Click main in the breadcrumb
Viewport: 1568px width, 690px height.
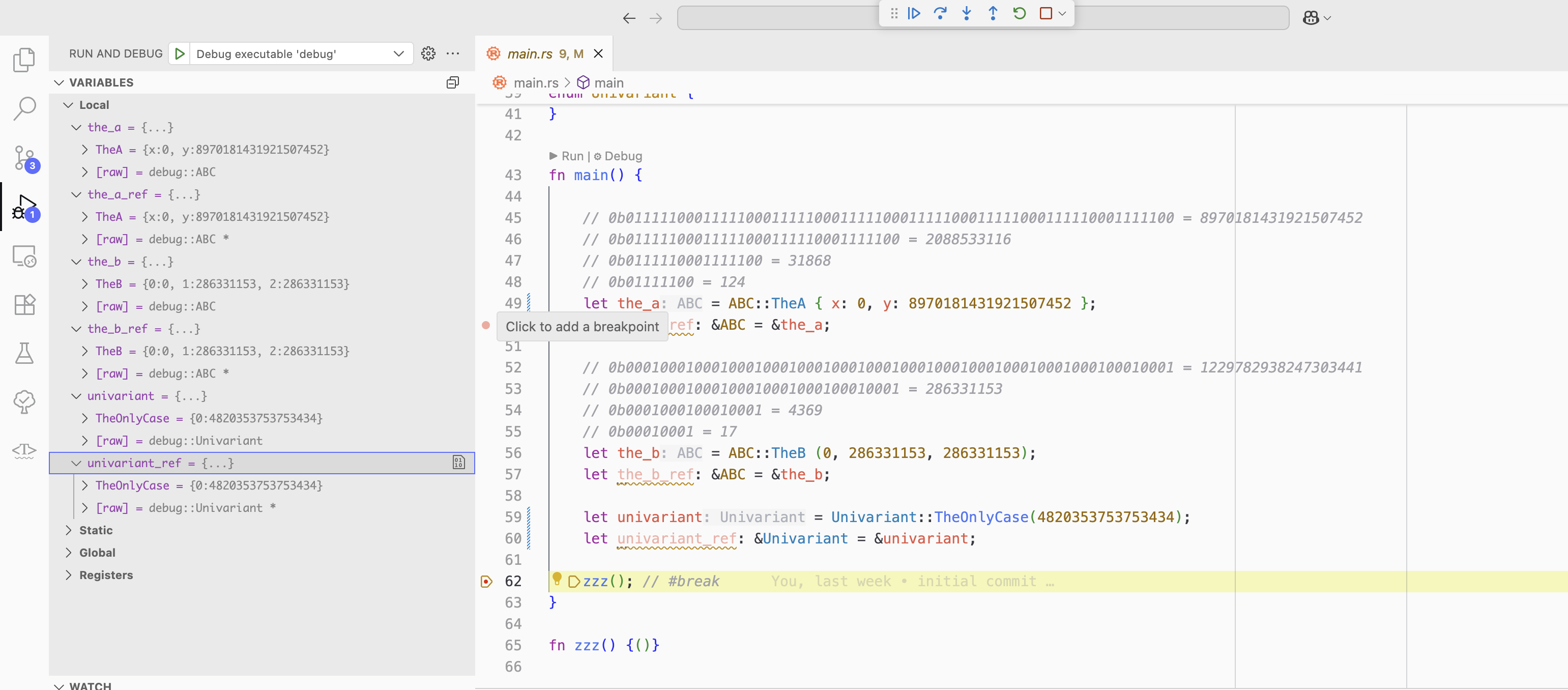608,83
